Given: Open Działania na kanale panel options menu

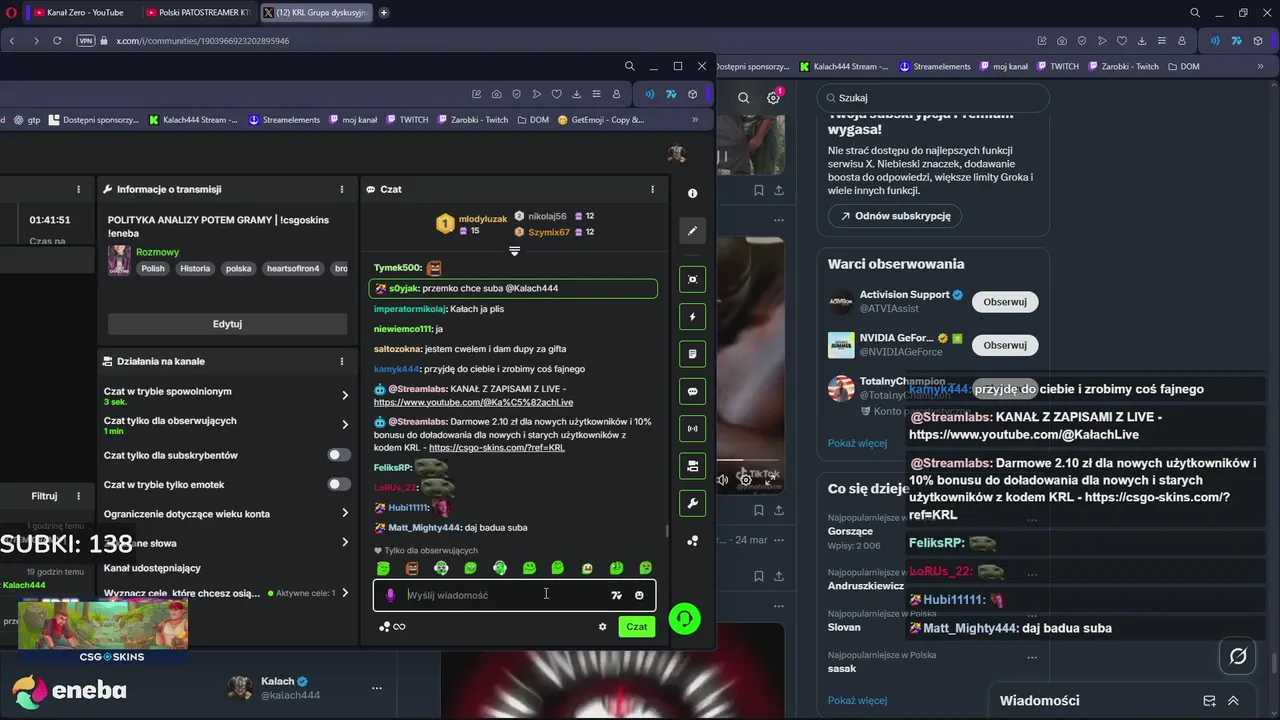Looking at the screenshot, I should click(x=342, y=361).
